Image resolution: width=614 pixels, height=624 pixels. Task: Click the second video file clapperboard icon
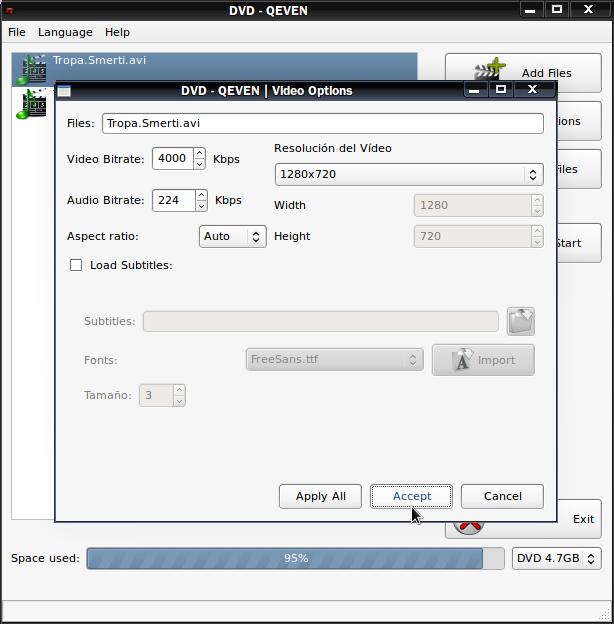coord(32,104)
